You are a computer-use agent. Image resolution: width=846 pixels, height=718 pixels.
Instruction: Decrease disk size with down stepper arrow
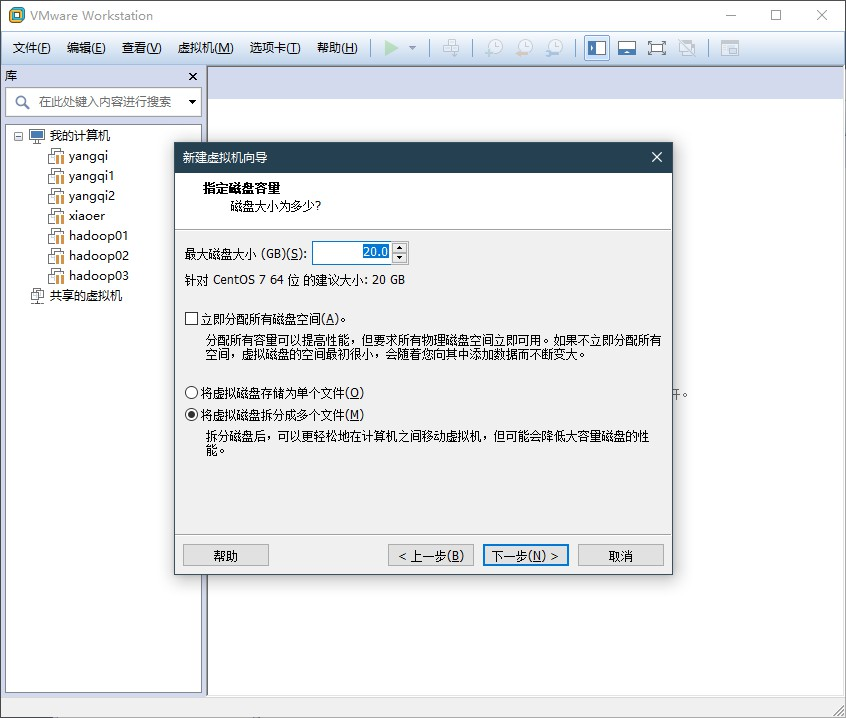point(400,258)
